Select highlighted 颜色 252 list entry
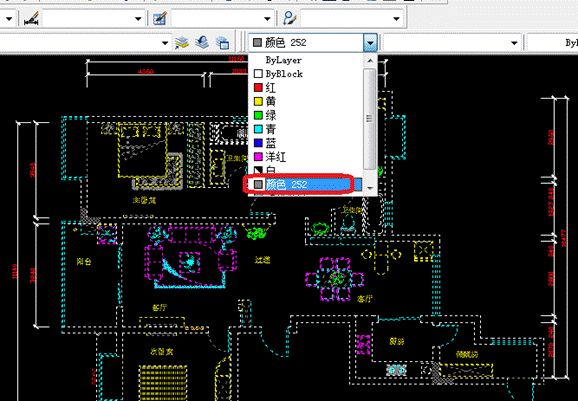The width and height of the screenshot is (578, 401). pyautogui.click(x=303, y=184)
